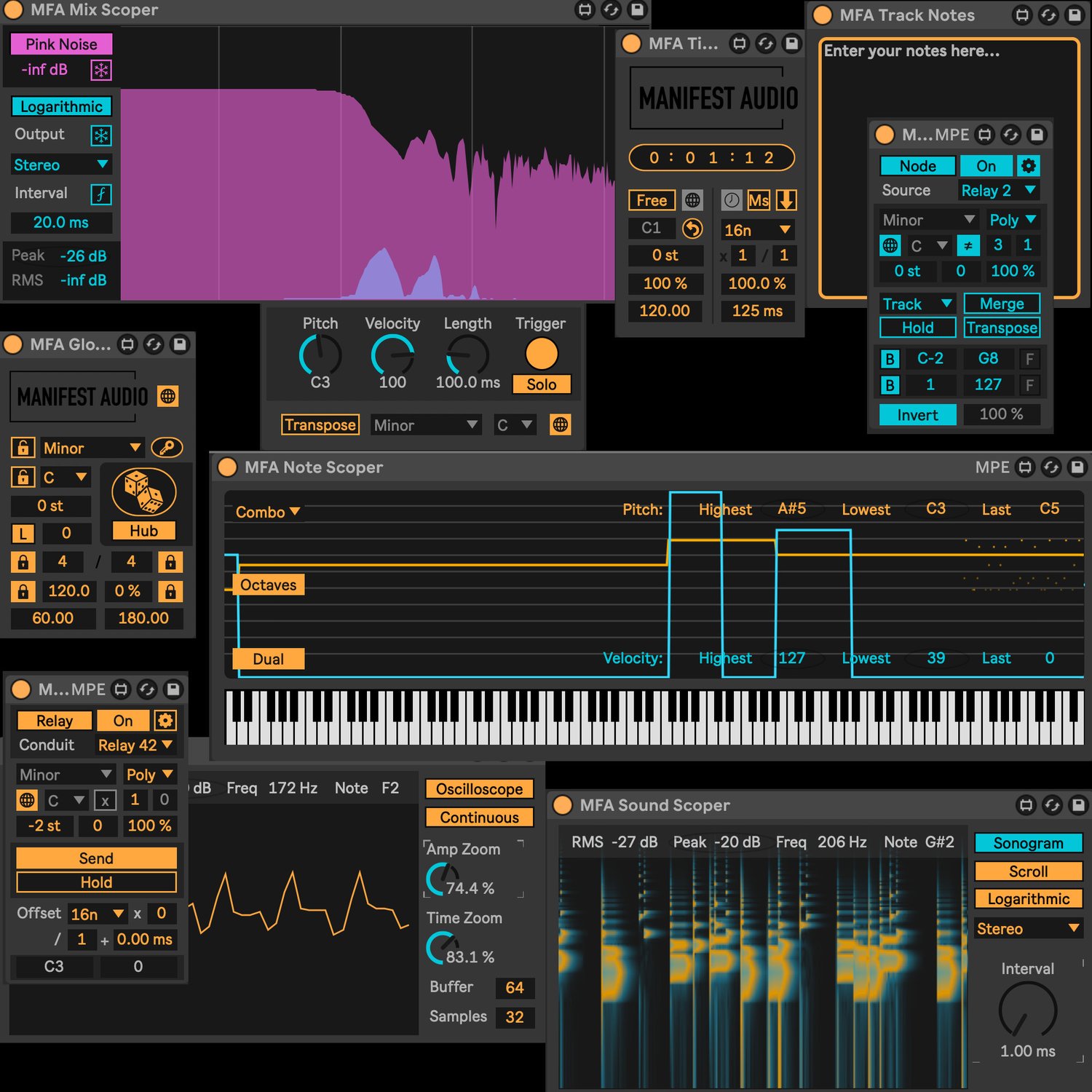Click the key icon next to Minor scale
This screenshot has width=1092, height=1092.
tap(167, 448)
